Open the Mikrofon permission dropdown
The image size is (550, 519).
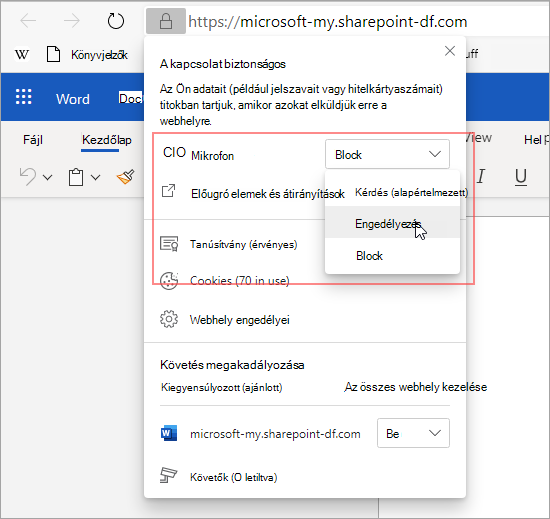point(387,154)
